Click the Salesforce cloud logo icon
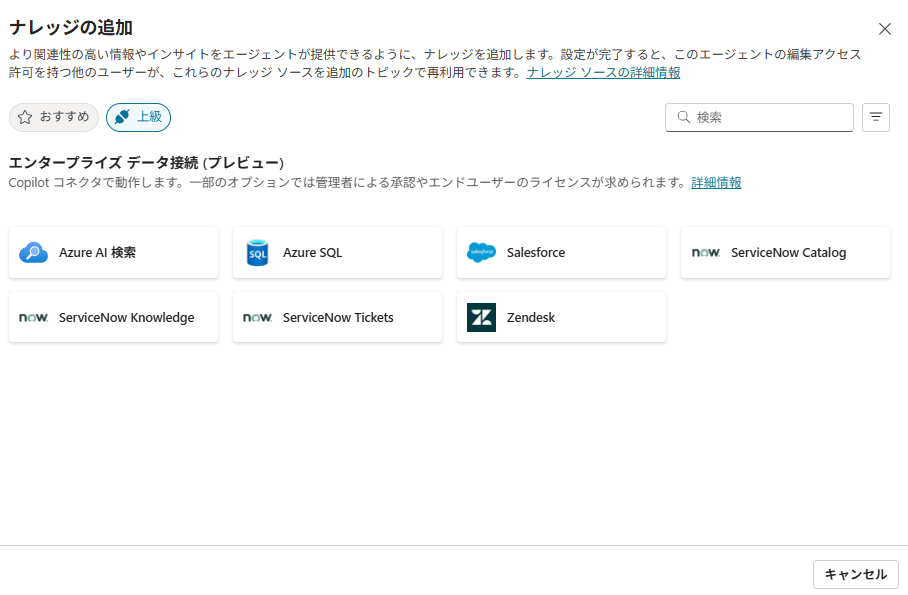 pos(481,253)
